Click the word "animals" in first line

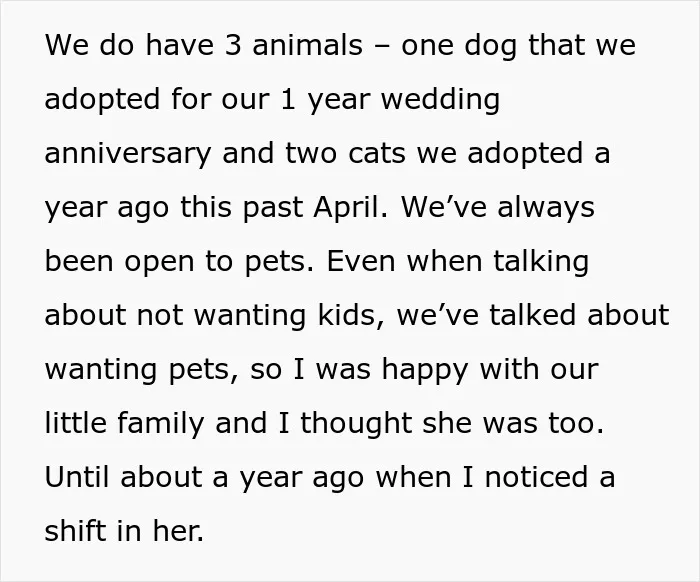coord(308,45)
